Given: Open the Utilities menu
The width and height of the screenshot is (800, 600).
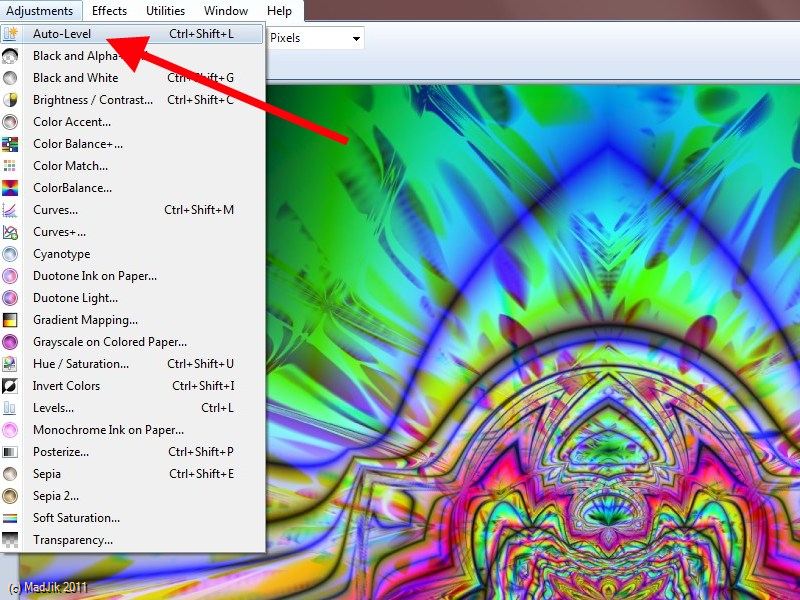Looking at the screenshot, I should [x=165, y=11].
